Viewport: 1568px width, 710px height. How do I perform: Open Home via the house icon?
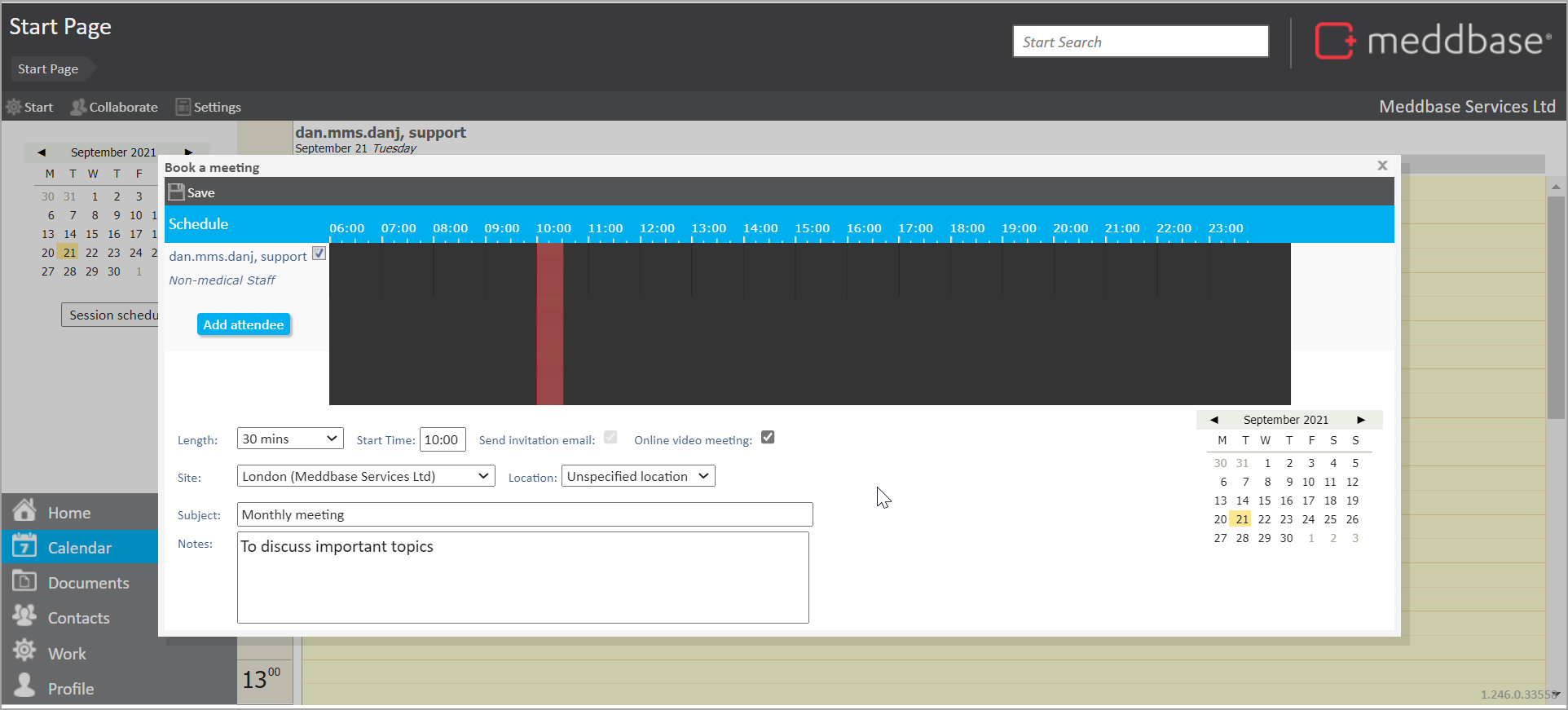click(x=24, y=511)
